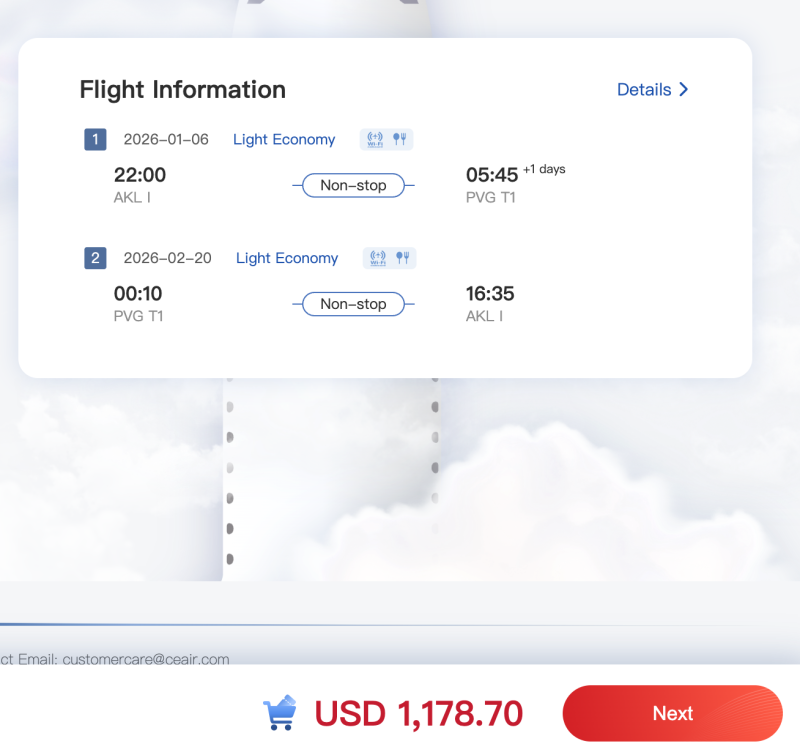The height and width of the screenshot is (755, 800).
Task: Click the 2026-01-06 departure date
Action: 166,139
